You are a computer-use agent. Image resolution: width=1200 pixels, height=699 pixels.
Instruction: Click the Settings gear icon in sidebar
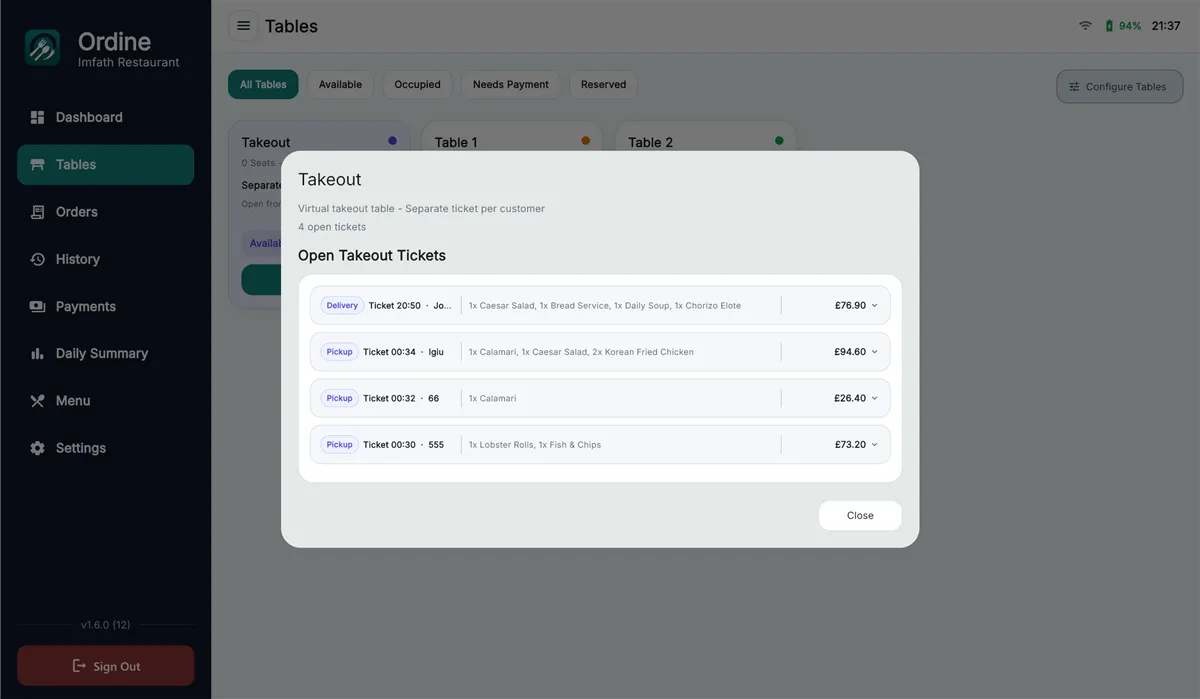point(37,448)
